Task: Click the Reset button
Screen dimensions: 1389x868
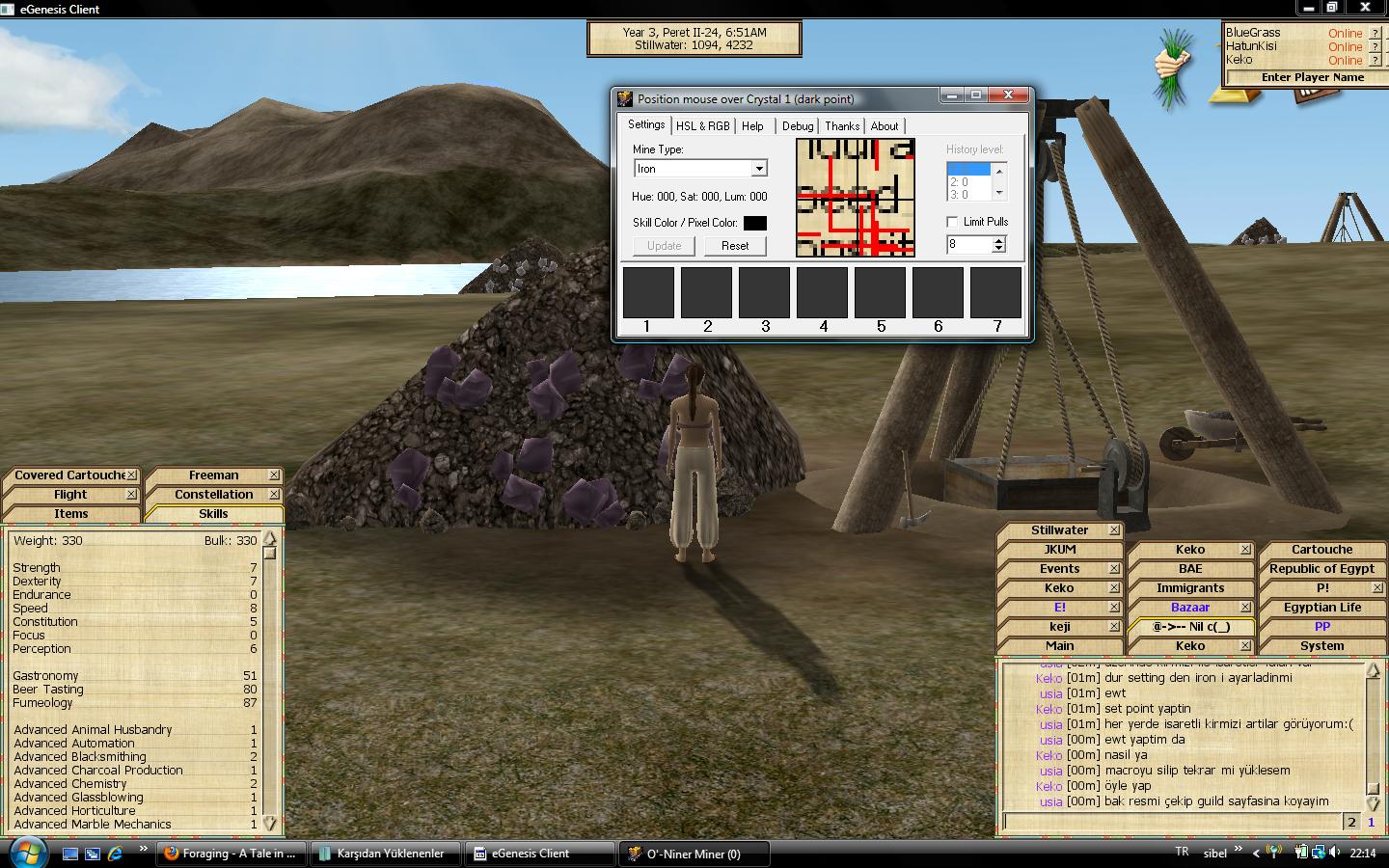Action: 735,246
